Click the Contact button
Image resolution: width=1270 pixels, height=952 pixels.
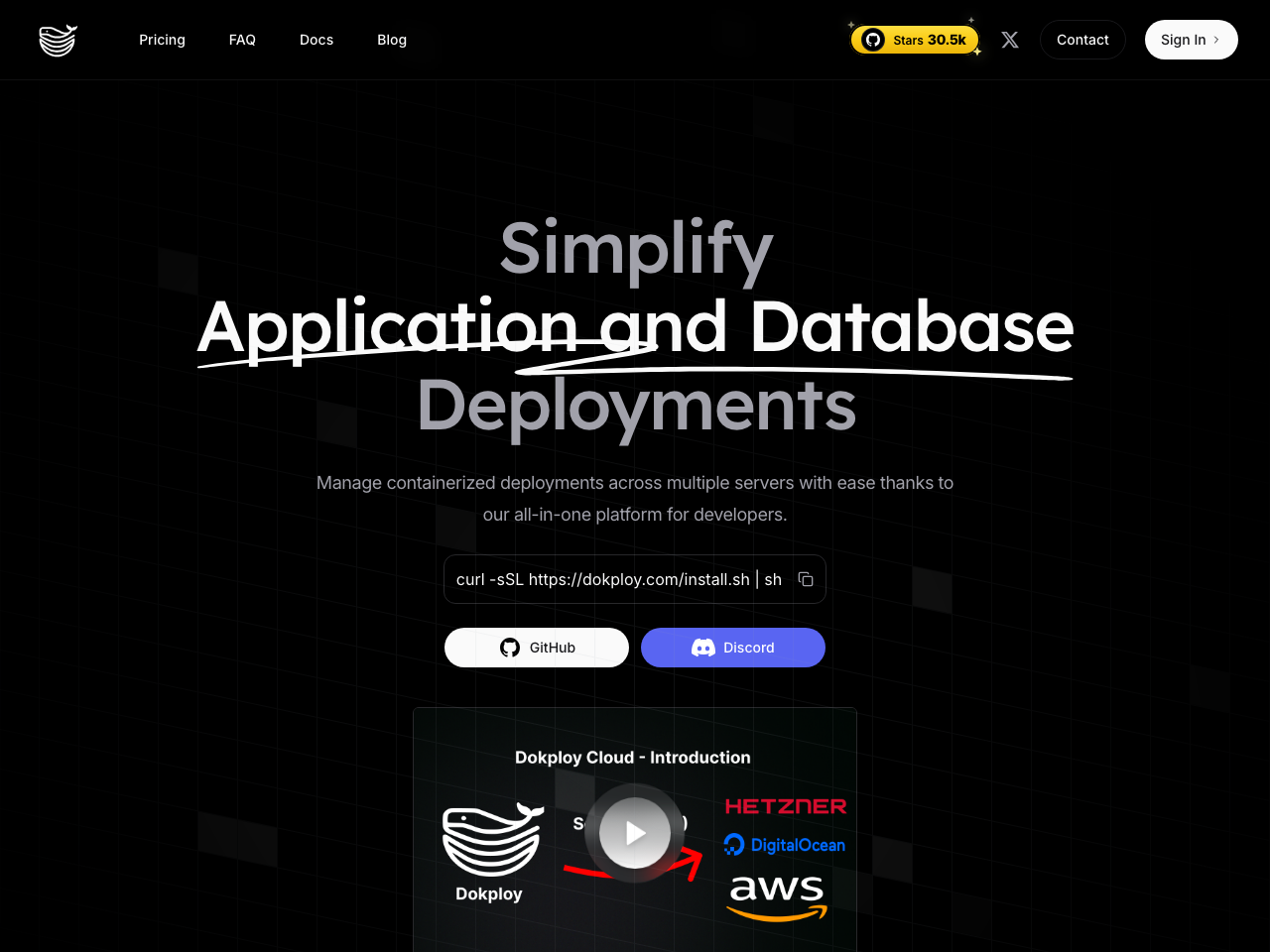point(1082,40)
